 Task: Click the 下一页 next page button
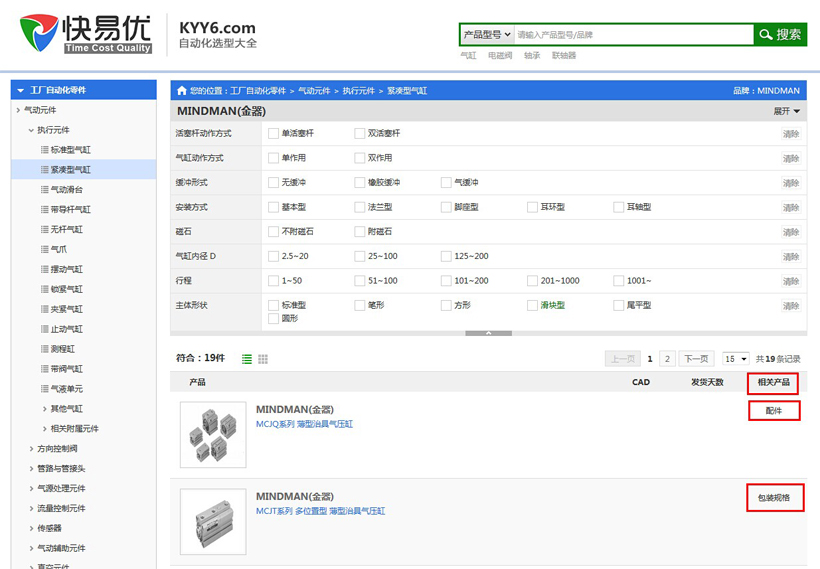coord(697,359)
